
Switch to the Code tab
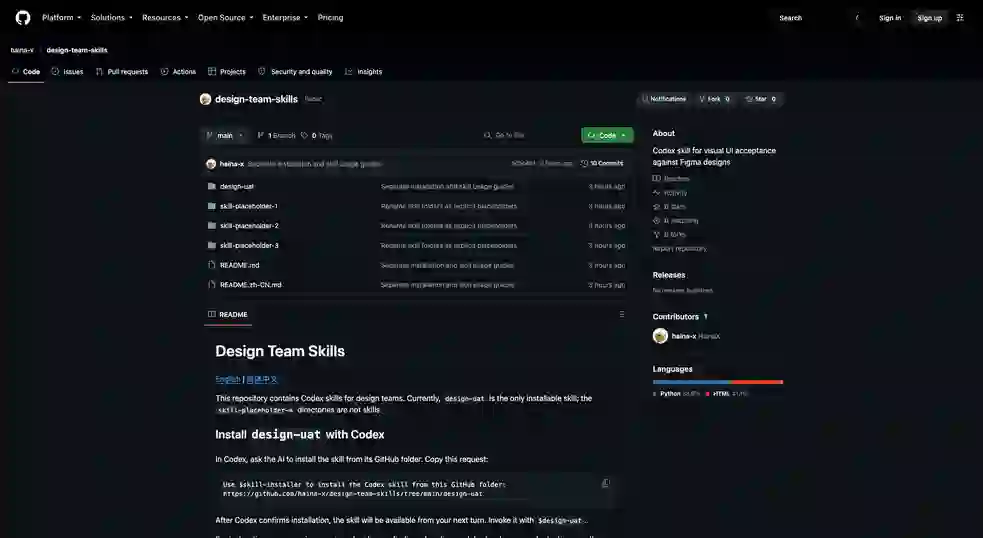pyautogui.click(x=26, y=71)
